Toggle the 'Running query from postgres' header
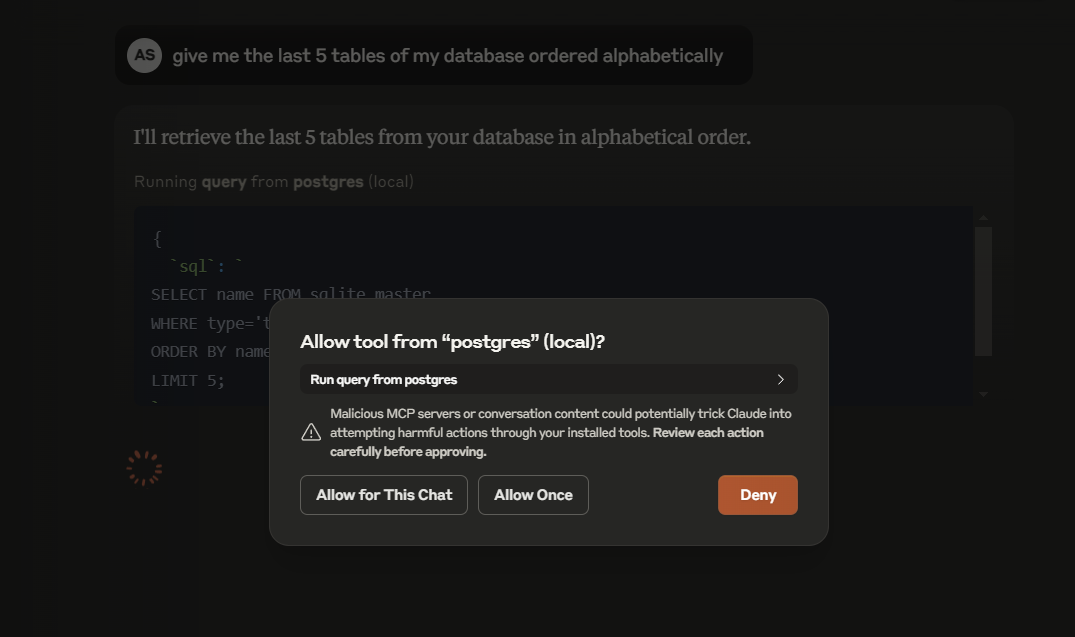The height and width of the screenshot is (637, 1075). pyautogui.click(x=274, y=182)
